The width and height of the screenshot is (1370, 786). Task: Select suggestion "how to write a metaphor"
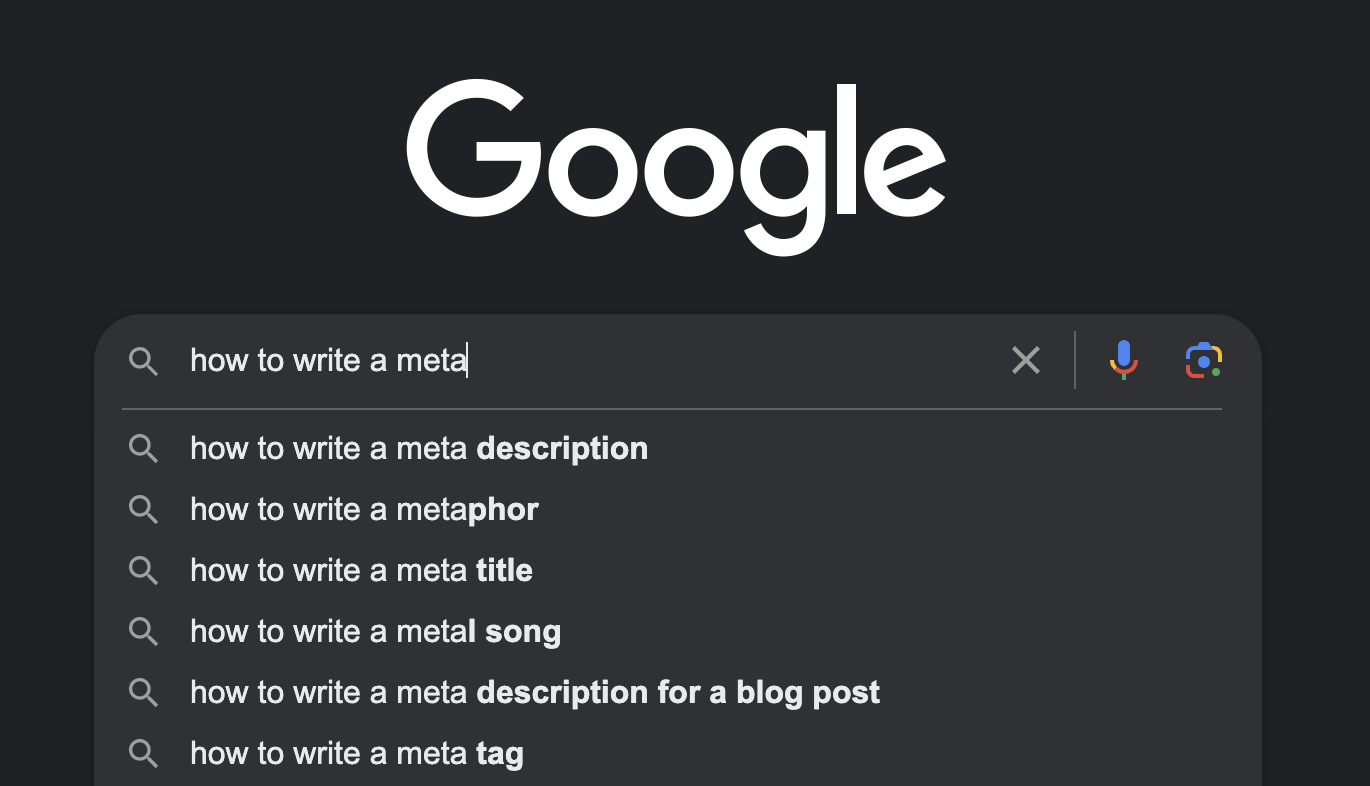678,510
